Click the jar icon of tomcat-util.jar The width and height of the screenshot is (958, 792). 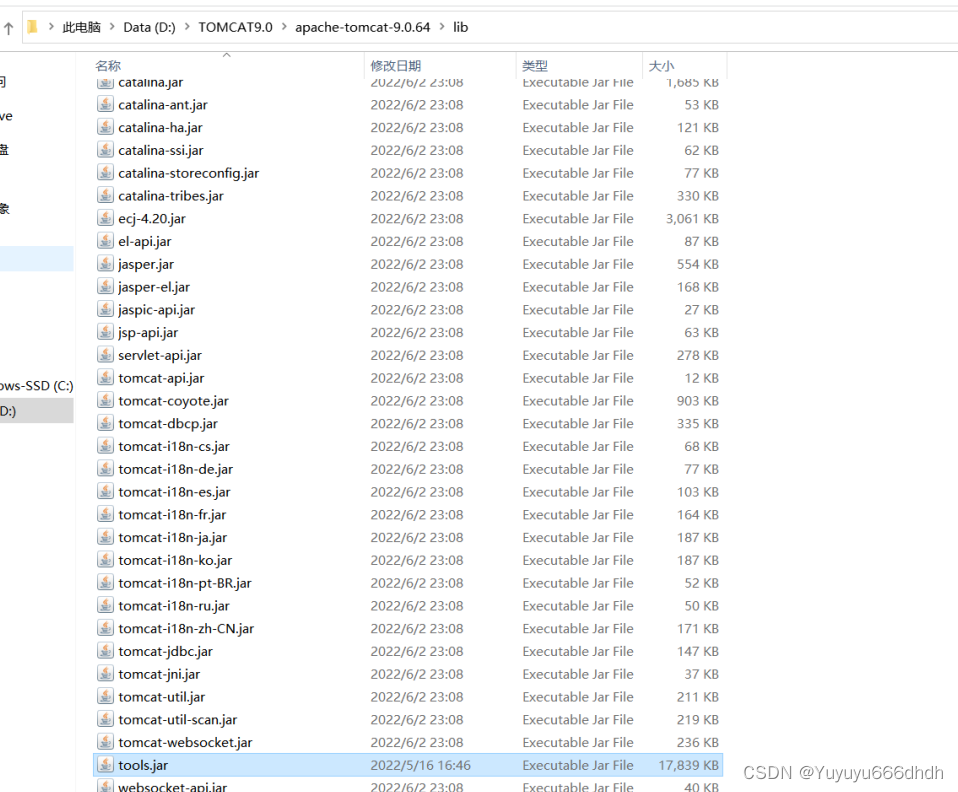(105, 697)
